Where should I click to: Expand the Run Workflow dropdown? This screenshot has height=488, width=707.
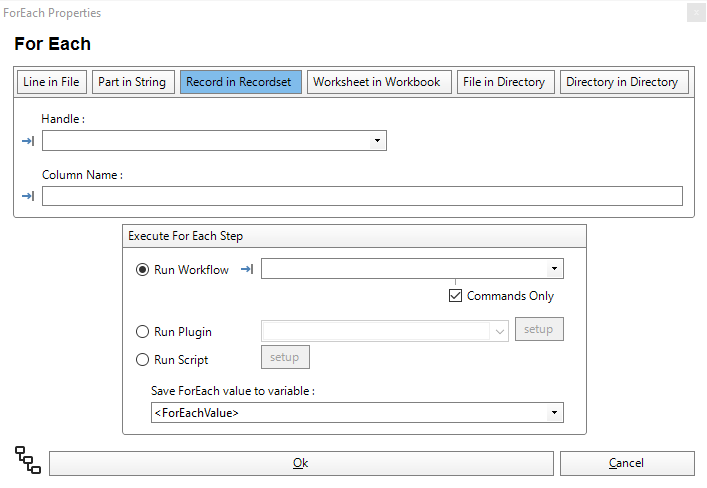[x=554, y=269]
